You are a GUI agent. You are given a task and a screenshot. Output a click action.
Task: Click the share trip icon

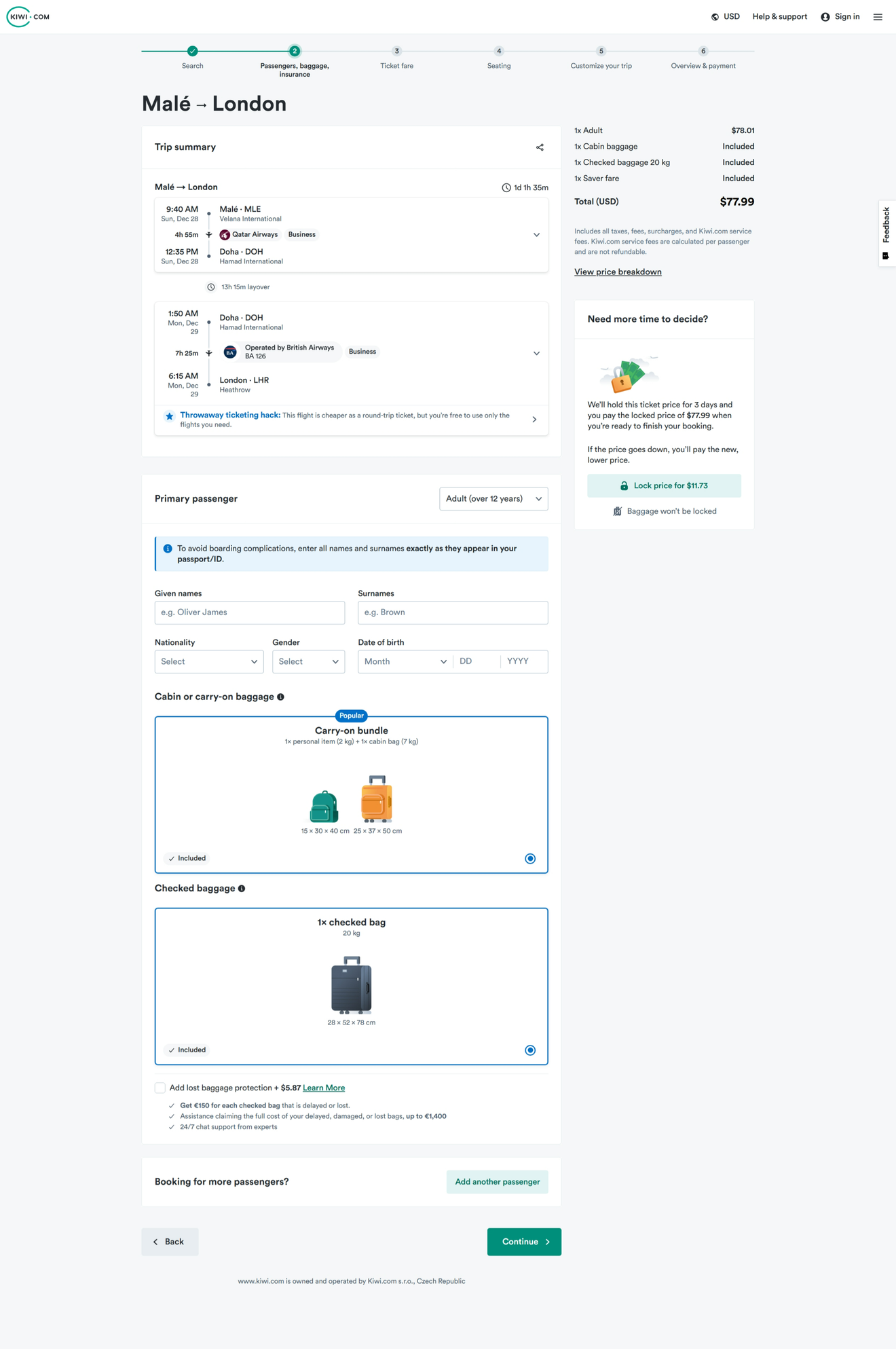click(x=540, y=147)
